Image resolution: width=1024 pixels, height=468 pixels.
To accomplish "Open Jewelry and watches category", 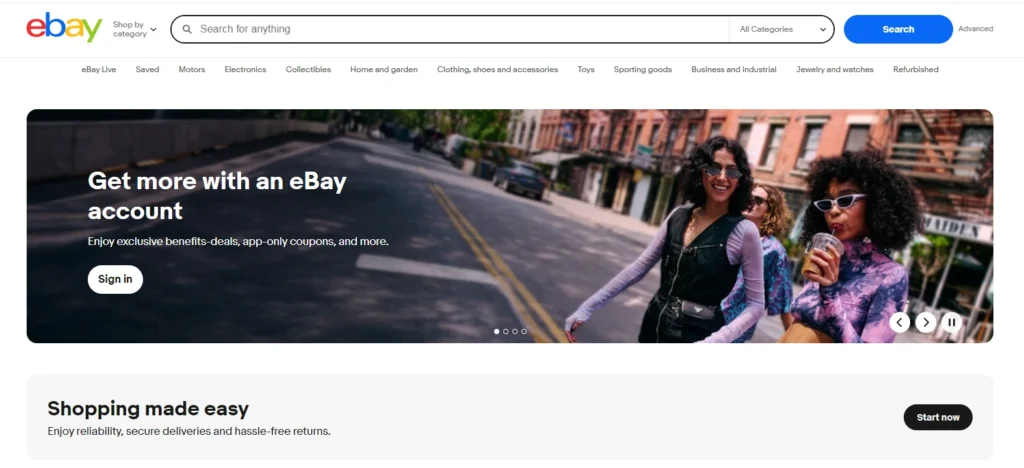I will [x=835, y=69].
